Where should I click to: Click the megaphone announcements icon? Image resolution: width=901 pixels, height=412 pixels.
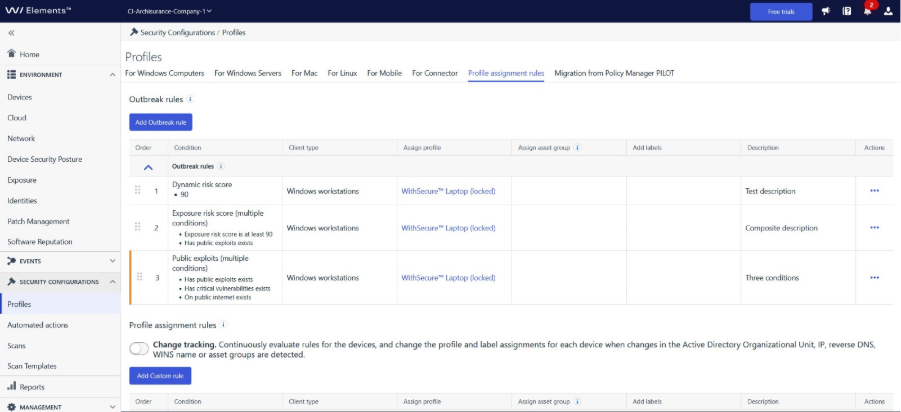coord(826,11)
